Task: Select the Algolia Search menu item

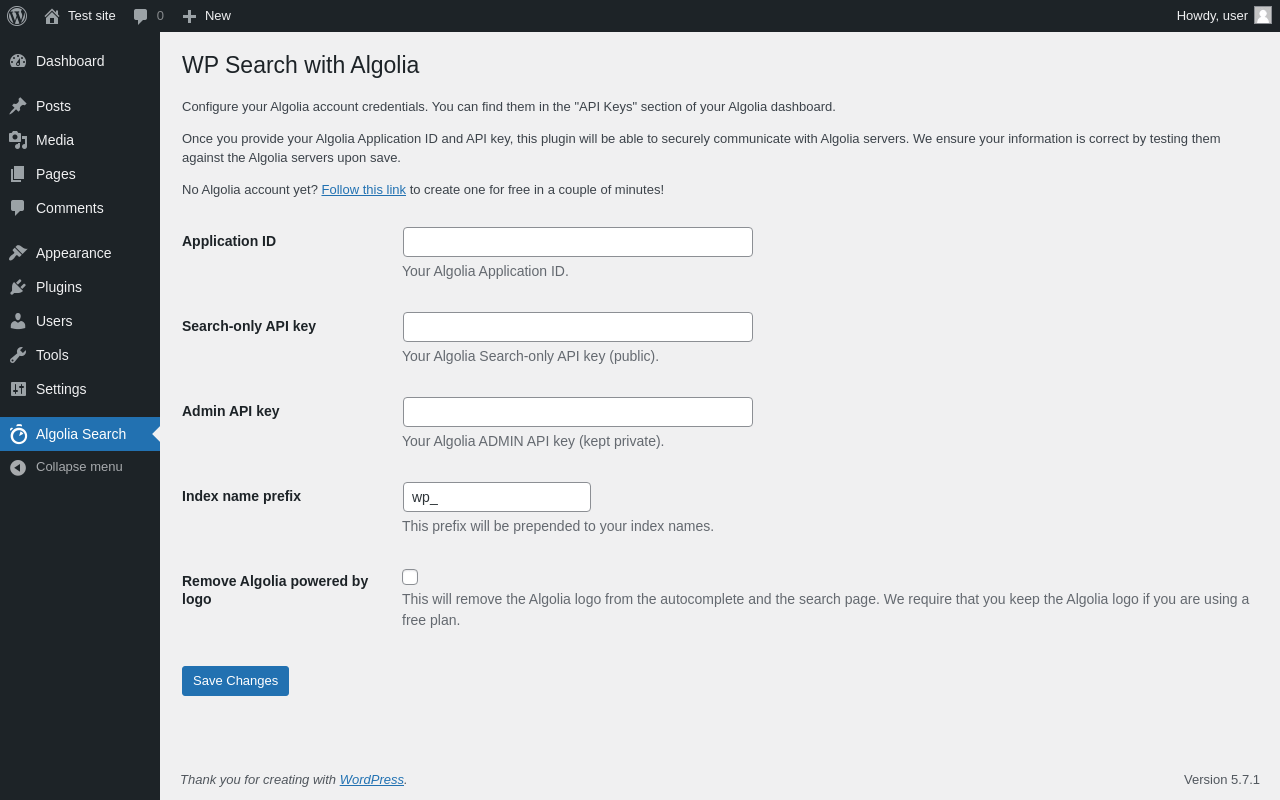Action: coord(80,434)
